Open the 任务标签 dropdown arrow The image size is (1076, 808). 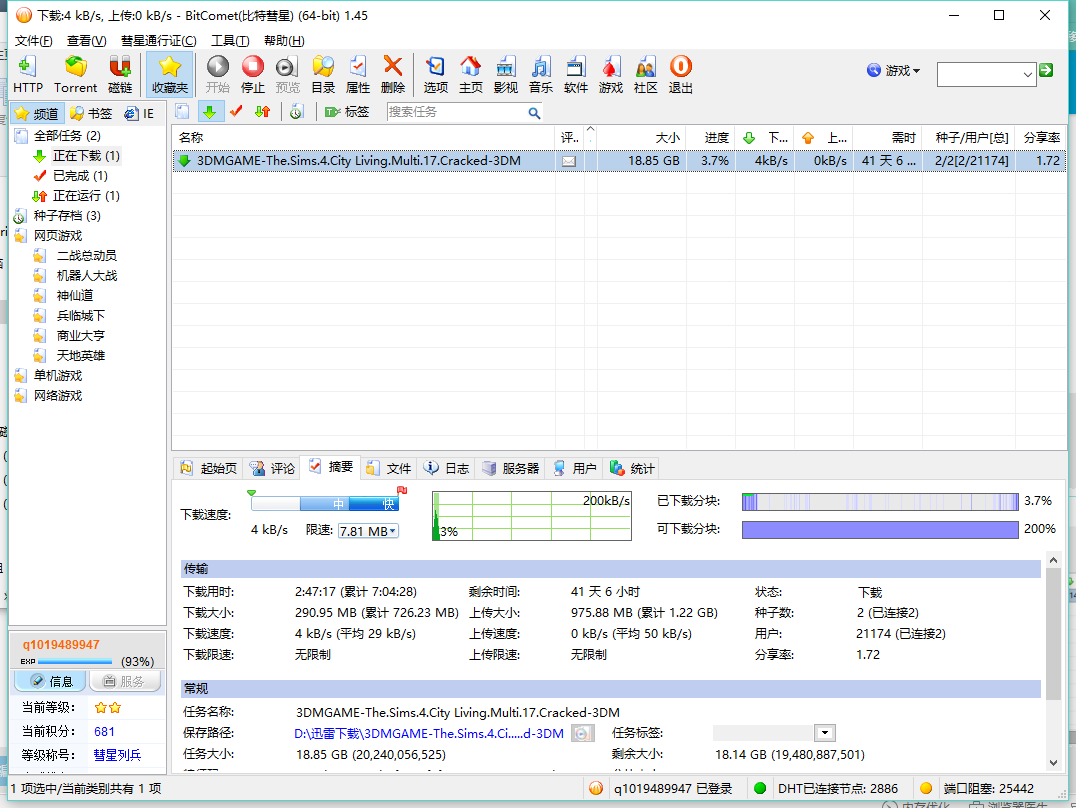pos(825,733)
